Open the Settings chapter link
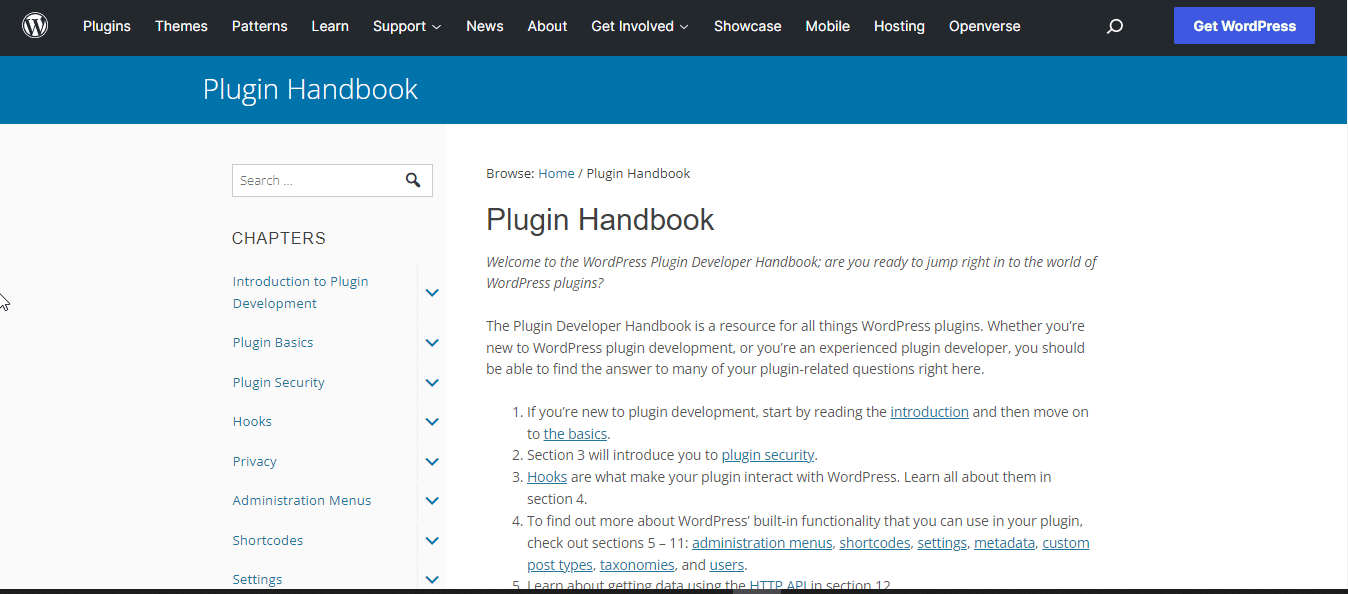1348x594 pixels. point(258,579)
